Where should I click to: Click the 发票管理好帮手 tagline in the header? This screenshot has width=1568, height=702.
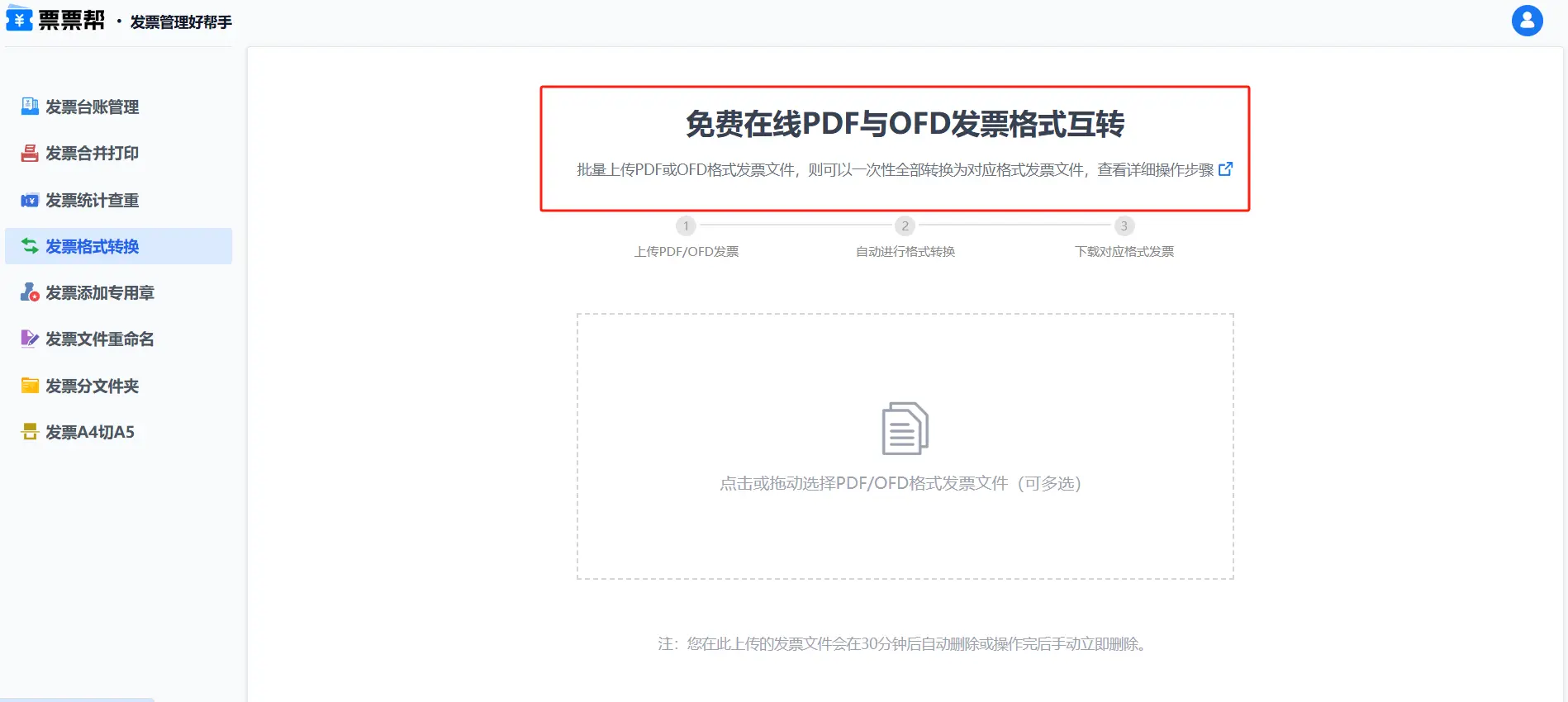point(181,22)
